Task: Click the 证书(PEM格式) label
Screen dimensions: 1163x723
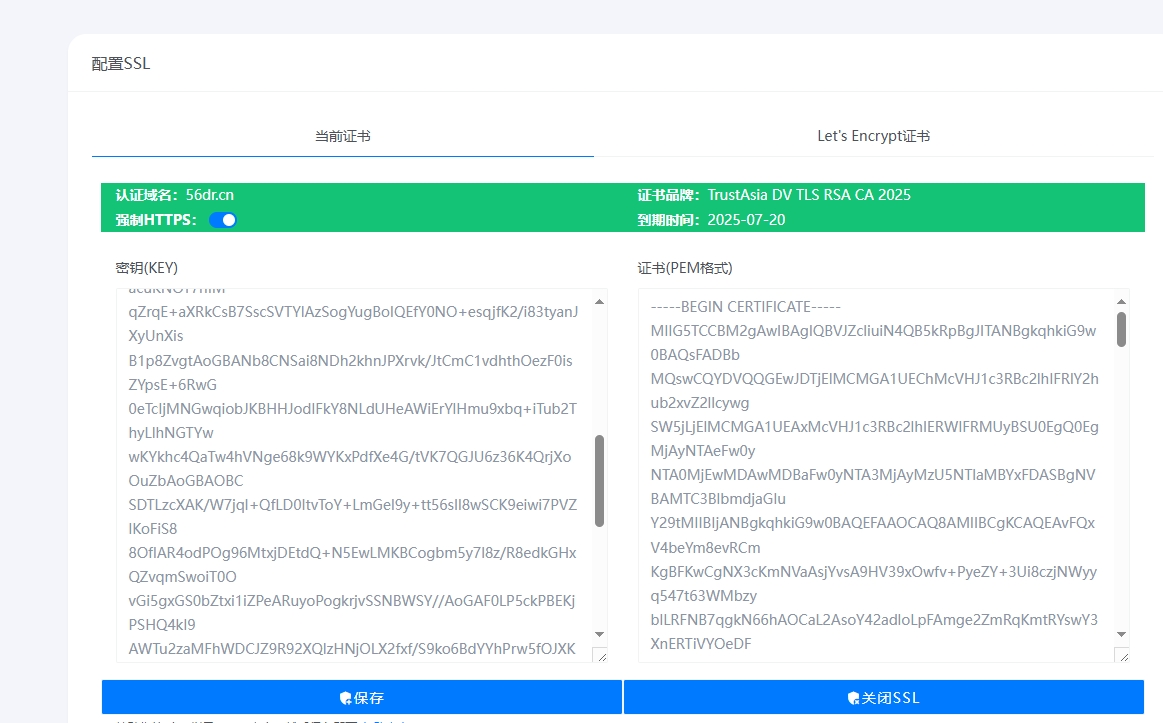Action: pos(685,268)
